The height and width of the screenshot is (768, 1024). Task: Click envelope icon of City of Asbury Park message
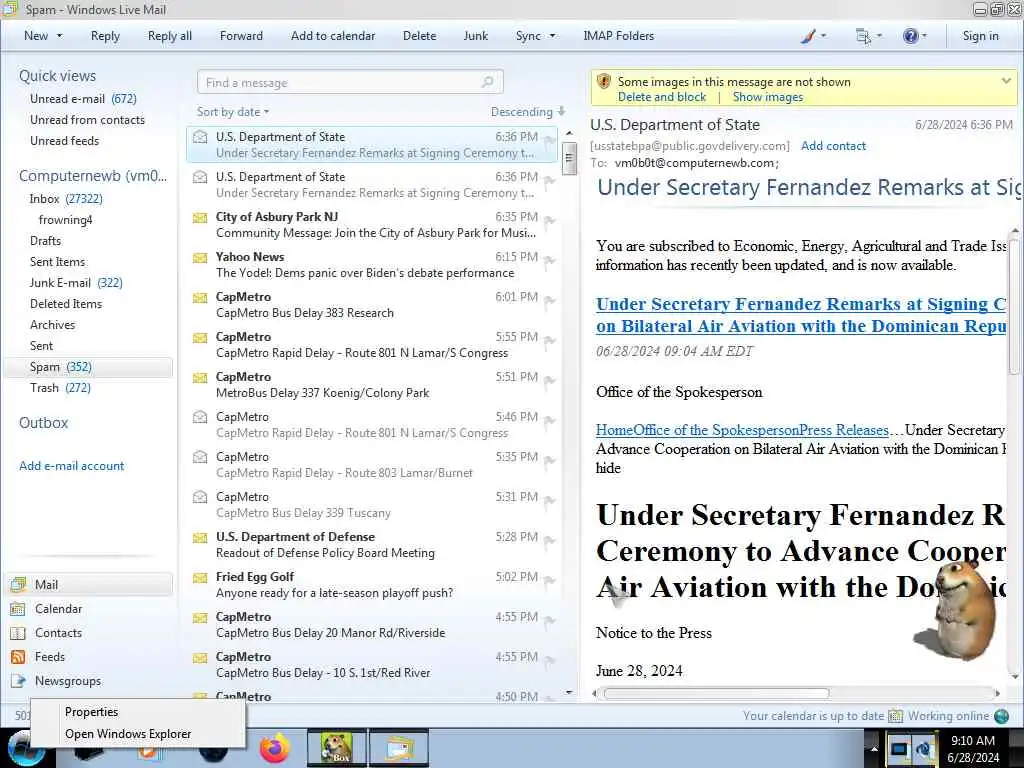pos(200,217)
